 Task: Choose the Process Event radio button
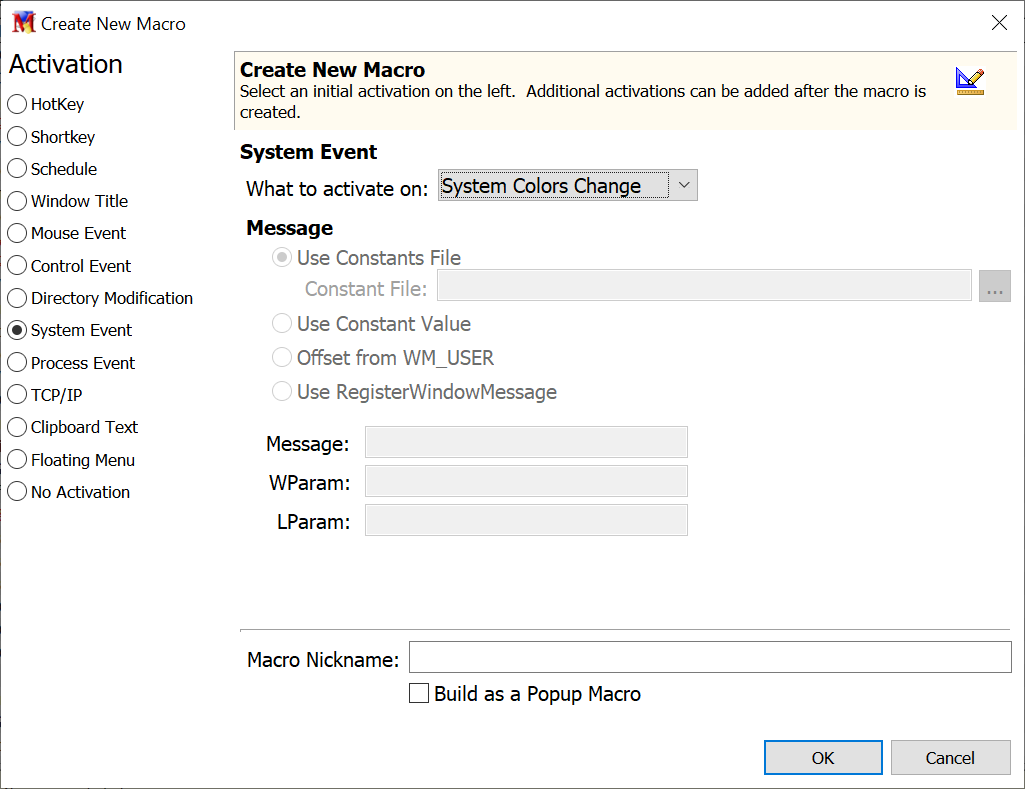17,363
